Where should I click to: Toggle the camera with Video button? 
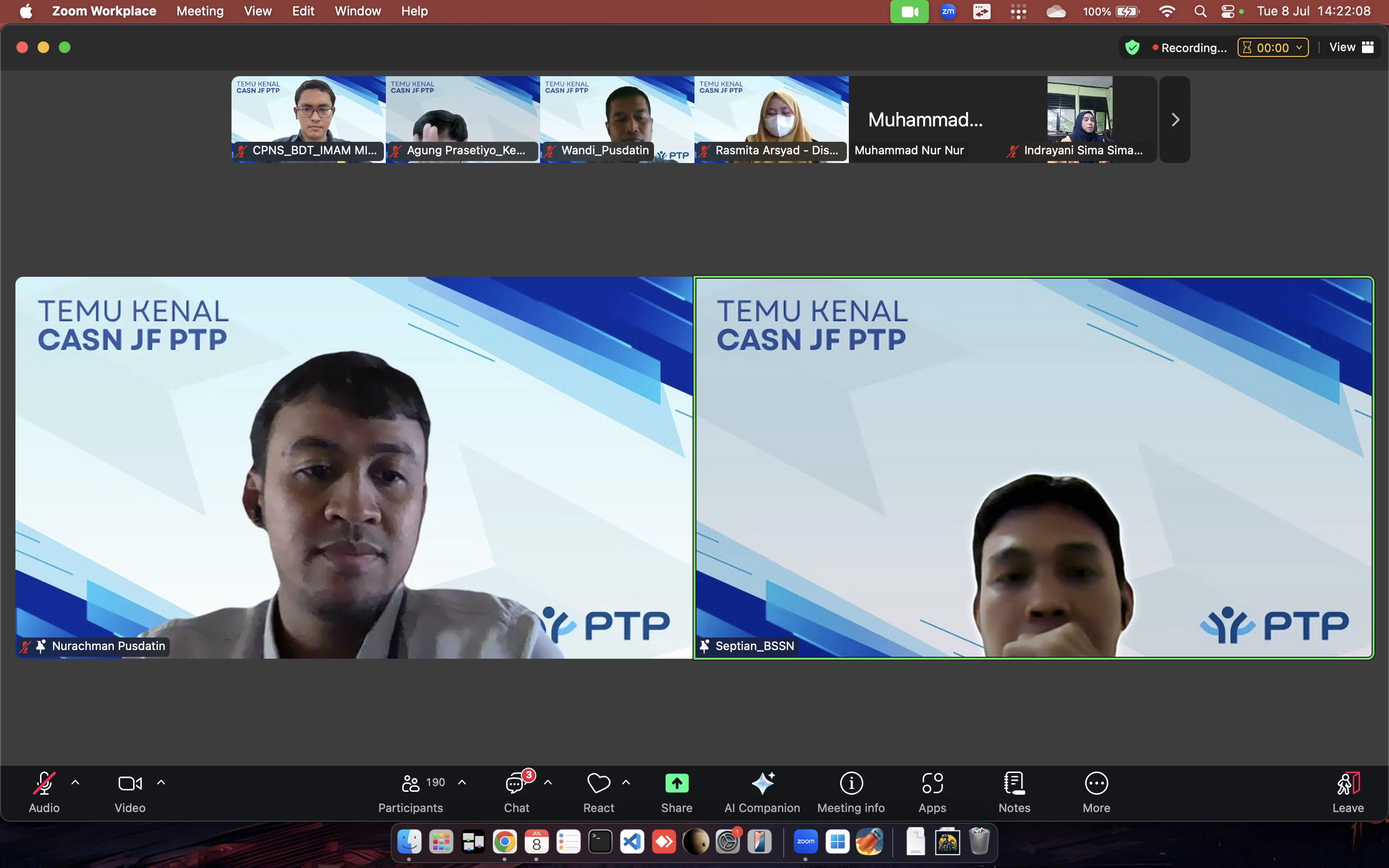tap(130, 792)
